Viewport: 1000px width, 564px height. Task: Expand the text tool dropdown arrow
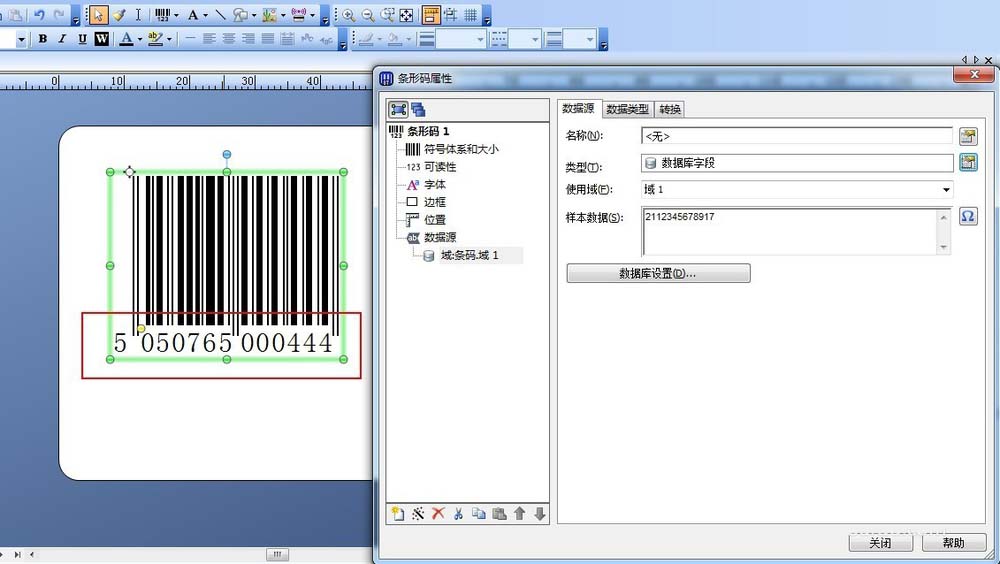(205, 15)
